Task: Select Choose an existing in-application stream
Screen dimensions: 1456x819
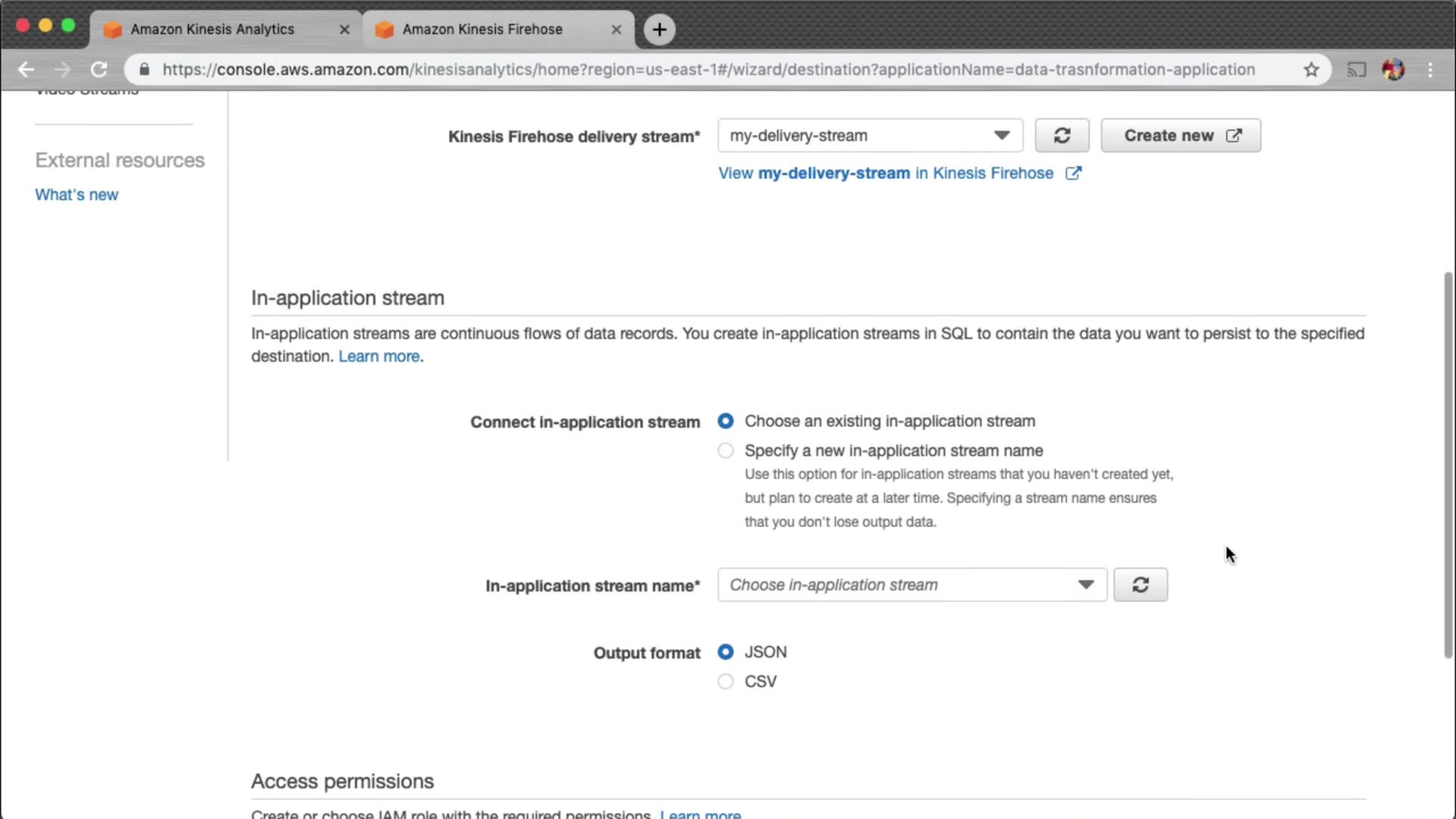Action: 726,421
